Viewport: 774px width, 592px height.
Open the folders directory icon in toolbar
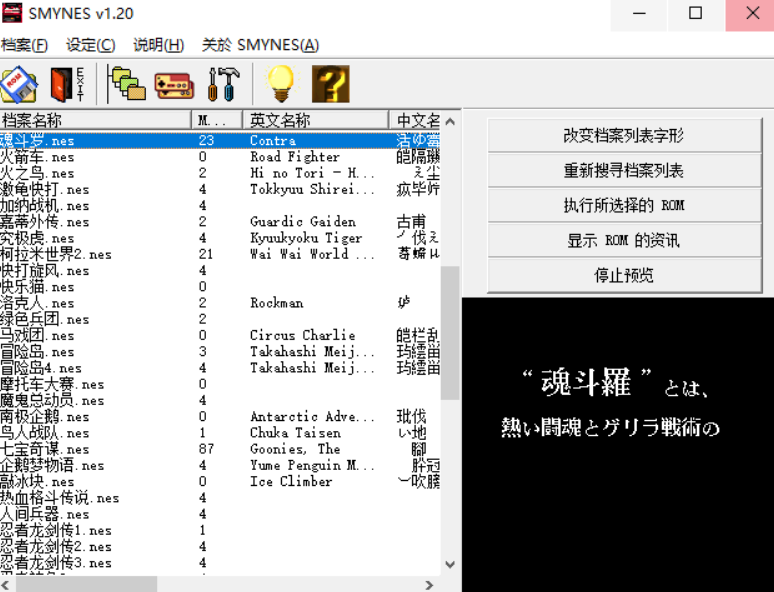click(x=126, y=84)
